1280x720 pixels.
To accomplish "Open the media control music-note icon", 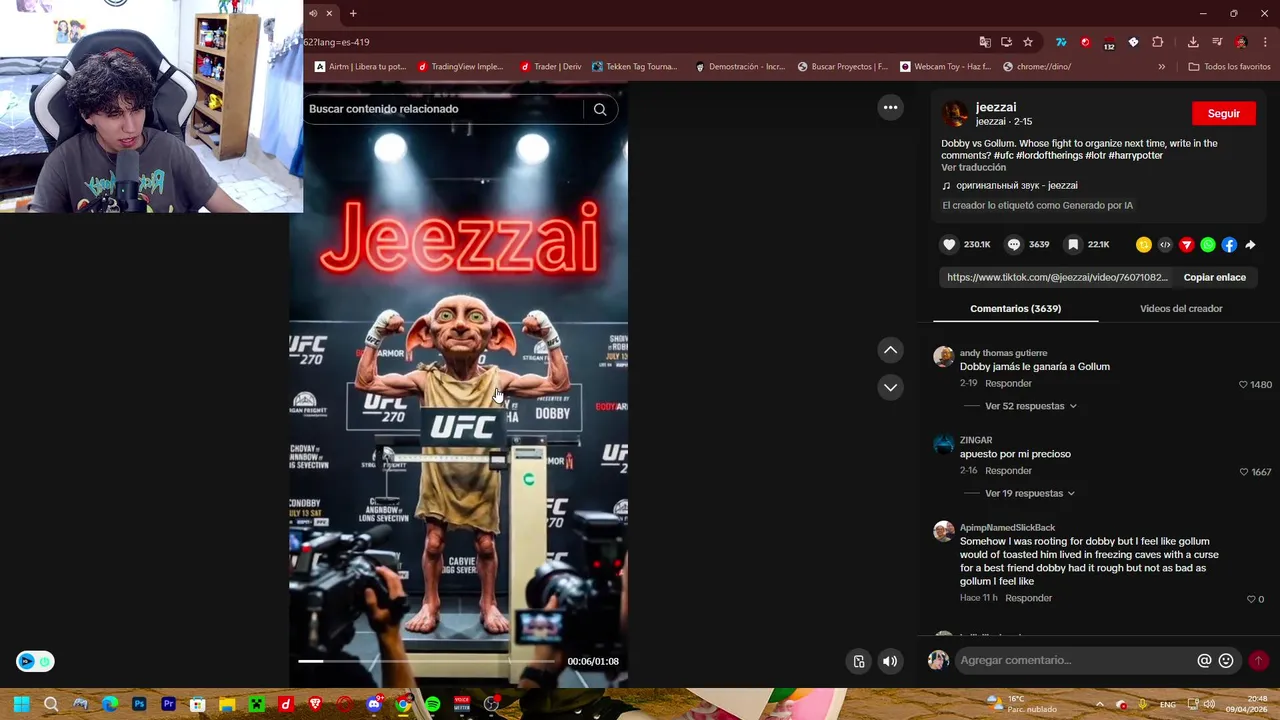I will (x=1217, y=42).
